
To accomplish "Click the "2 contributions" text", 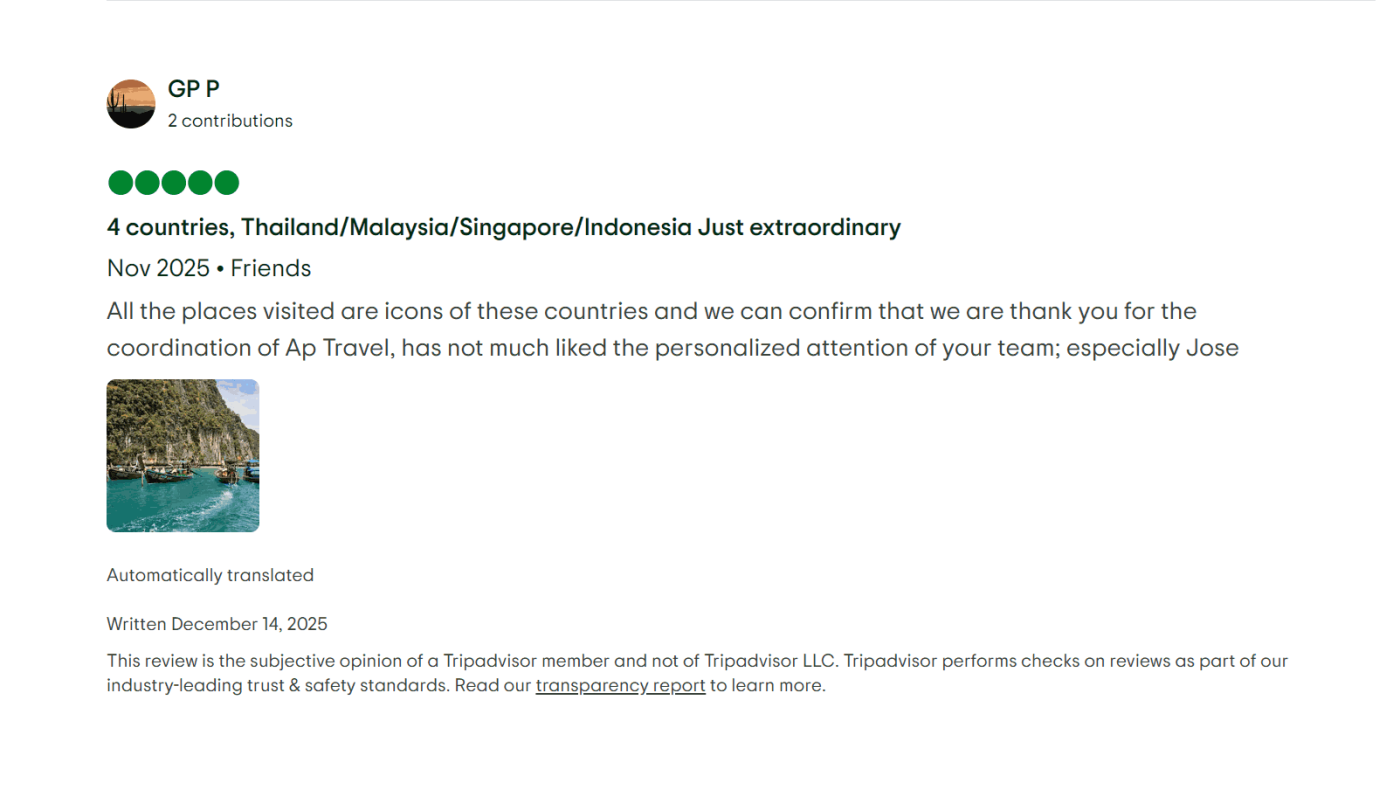I will (x=230, y=121).
